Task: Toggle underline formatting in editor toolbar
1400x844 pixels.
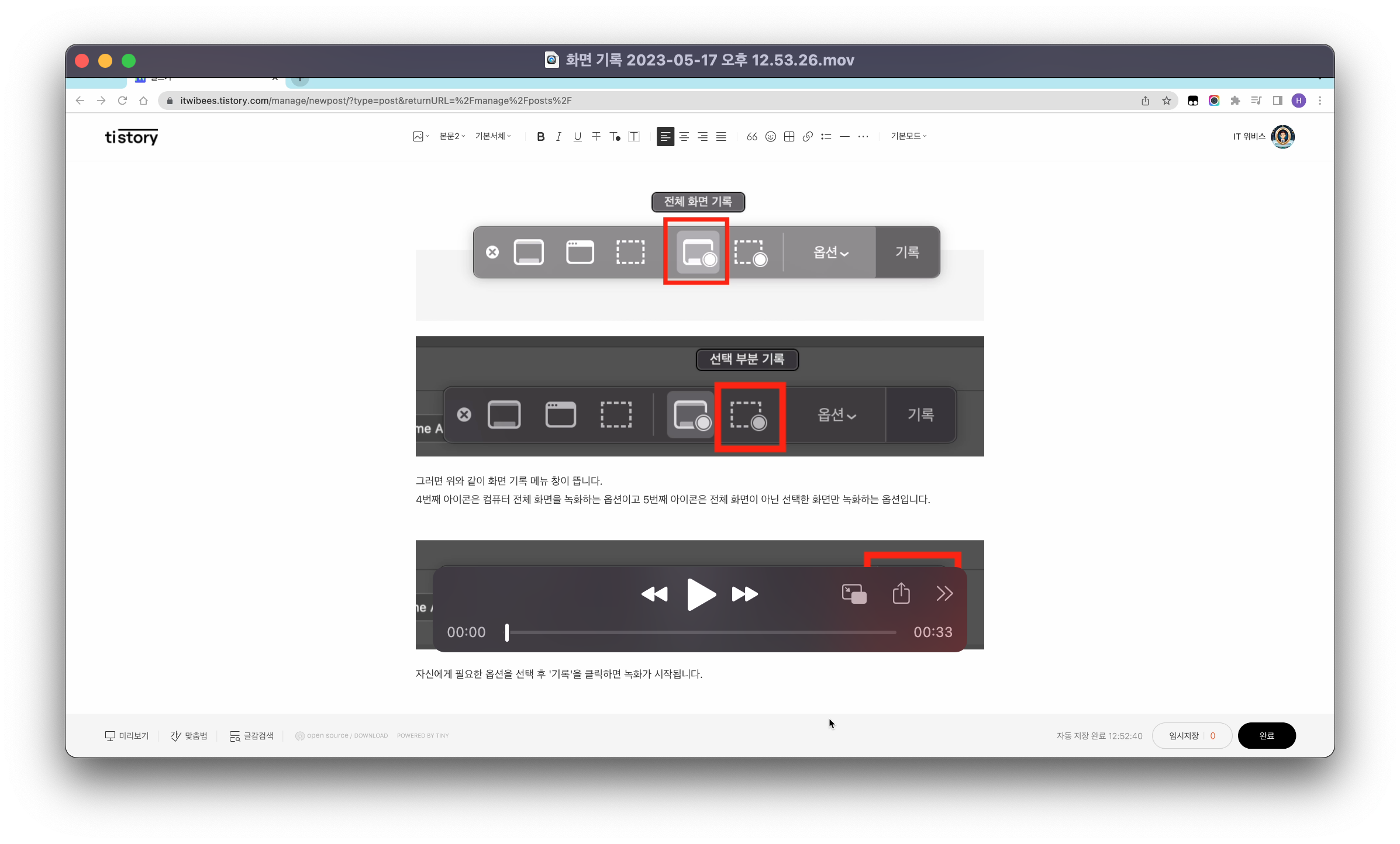Action: pos(577,136)
